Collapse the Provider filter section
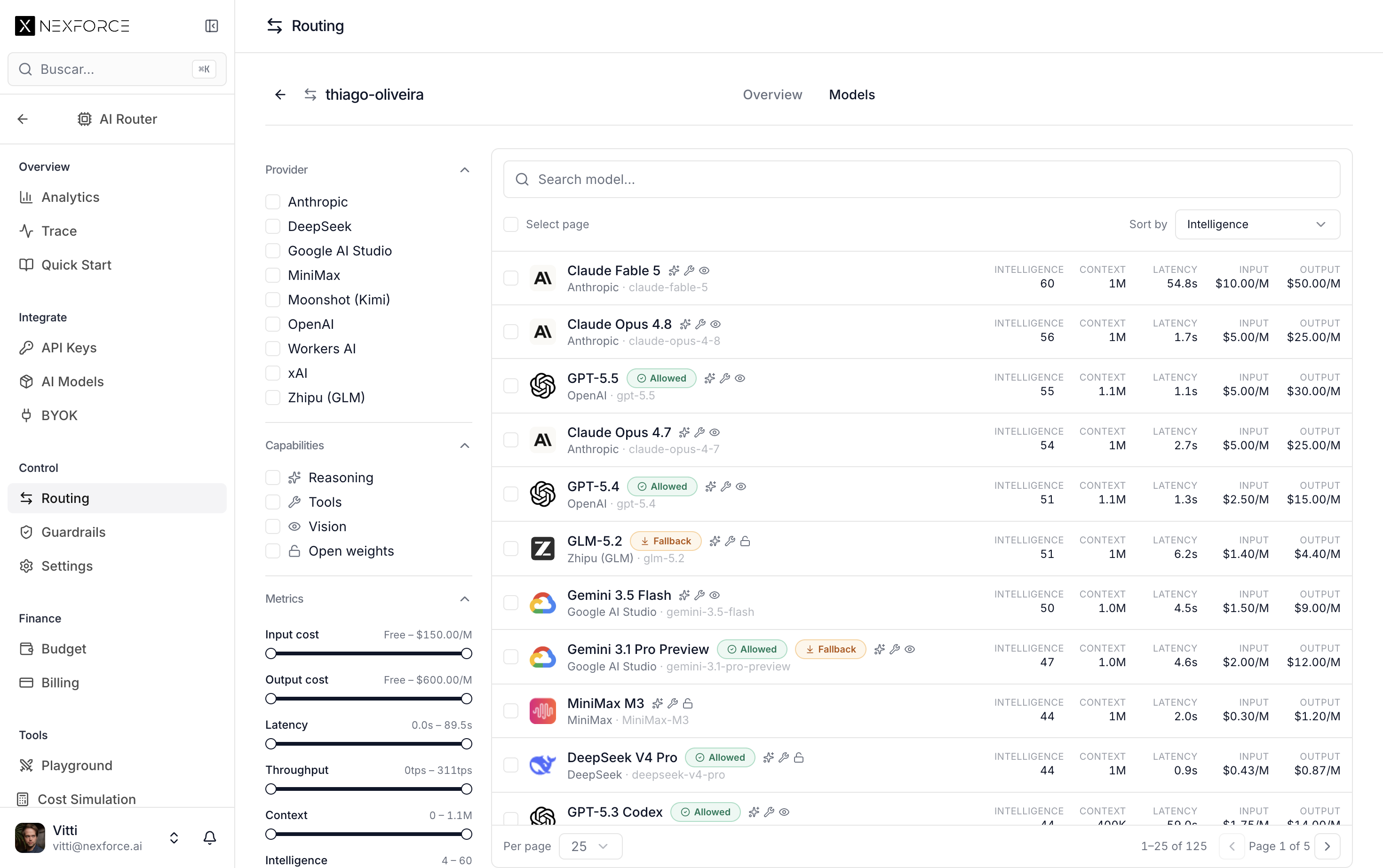 [x=465, y=170]
